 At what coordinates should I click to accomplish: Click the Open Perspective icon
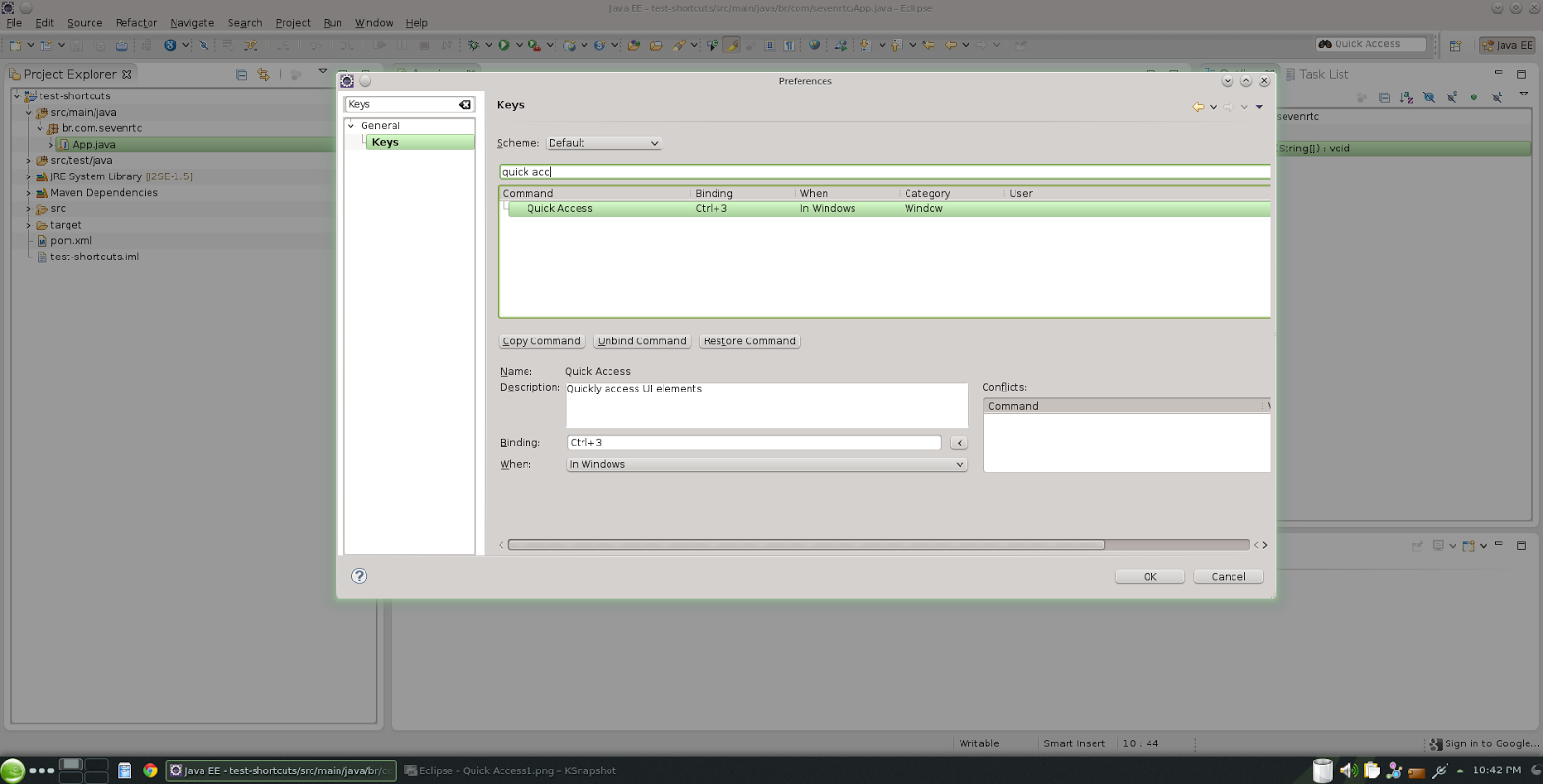(1456, 45)
